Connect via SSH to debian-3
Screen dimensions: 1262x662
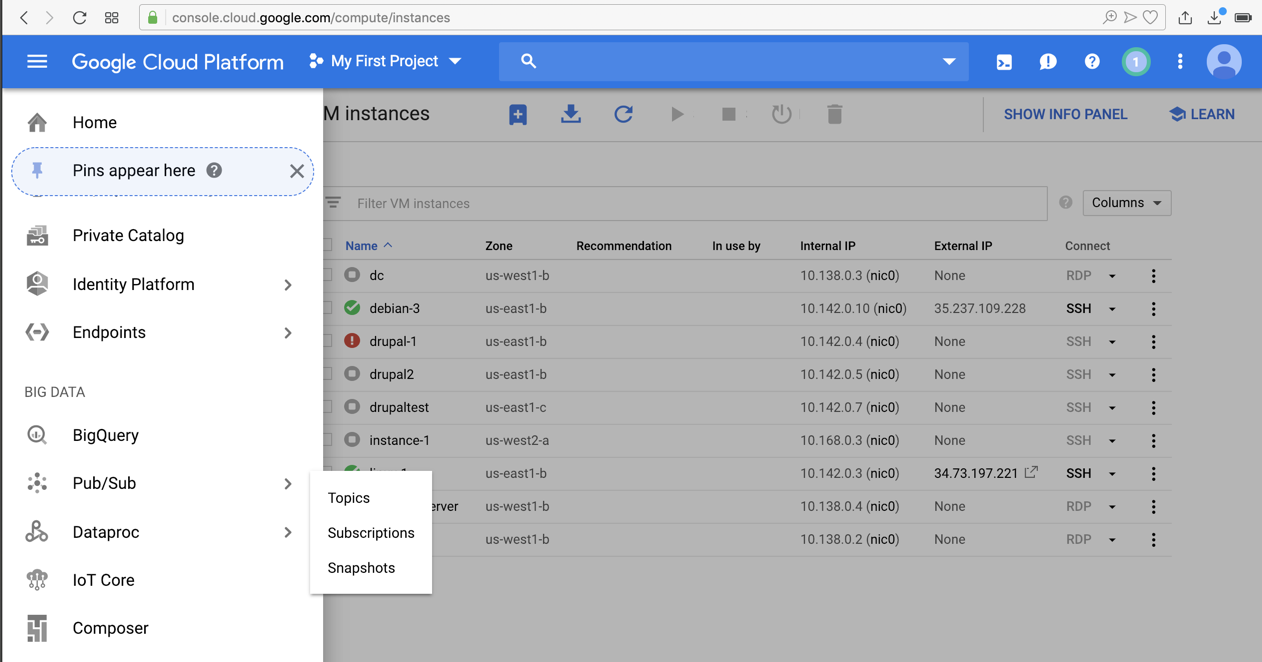(1078, 309)
